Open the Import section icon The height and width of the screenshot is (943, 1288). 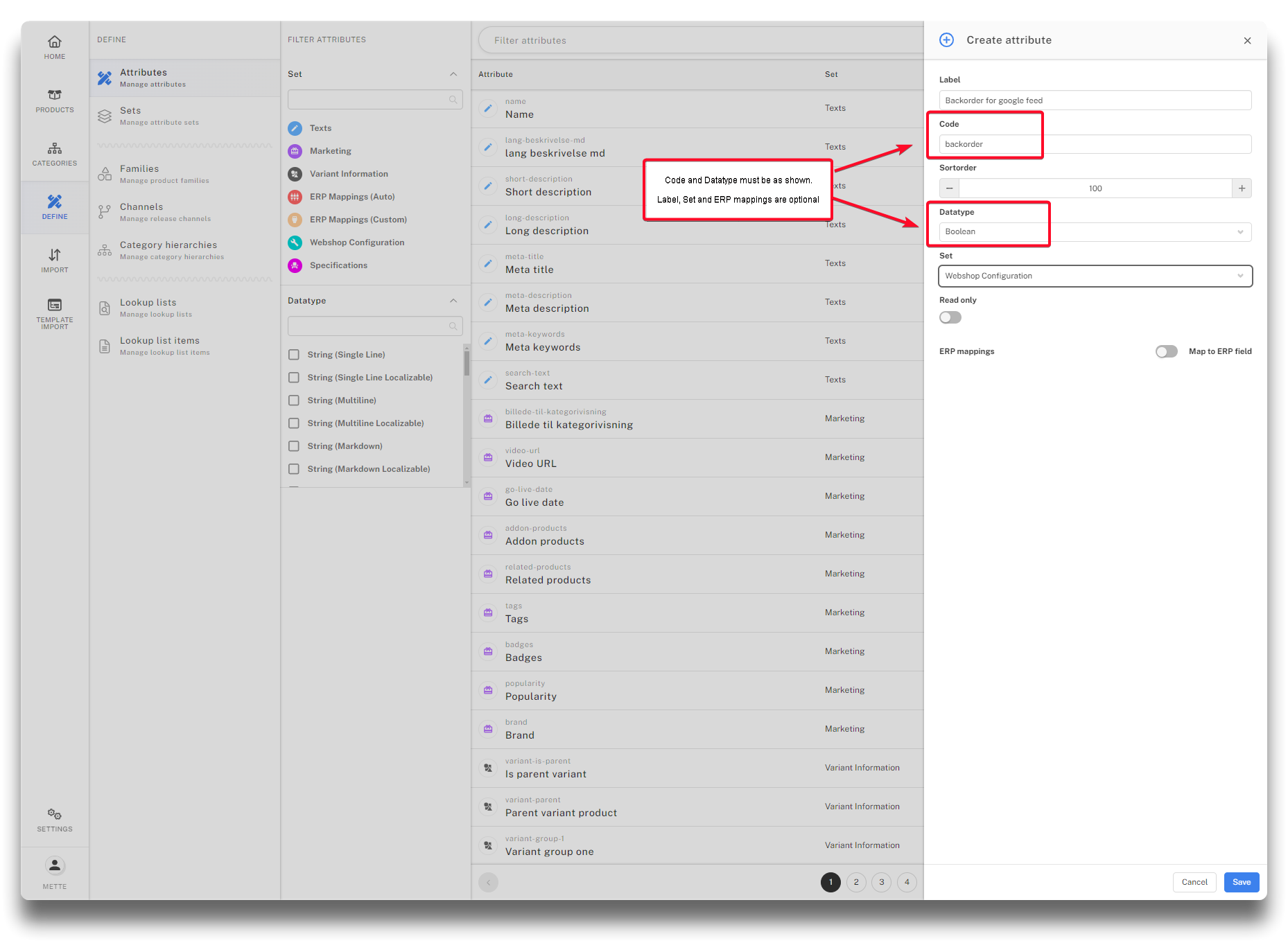click(x=55, y=261)
